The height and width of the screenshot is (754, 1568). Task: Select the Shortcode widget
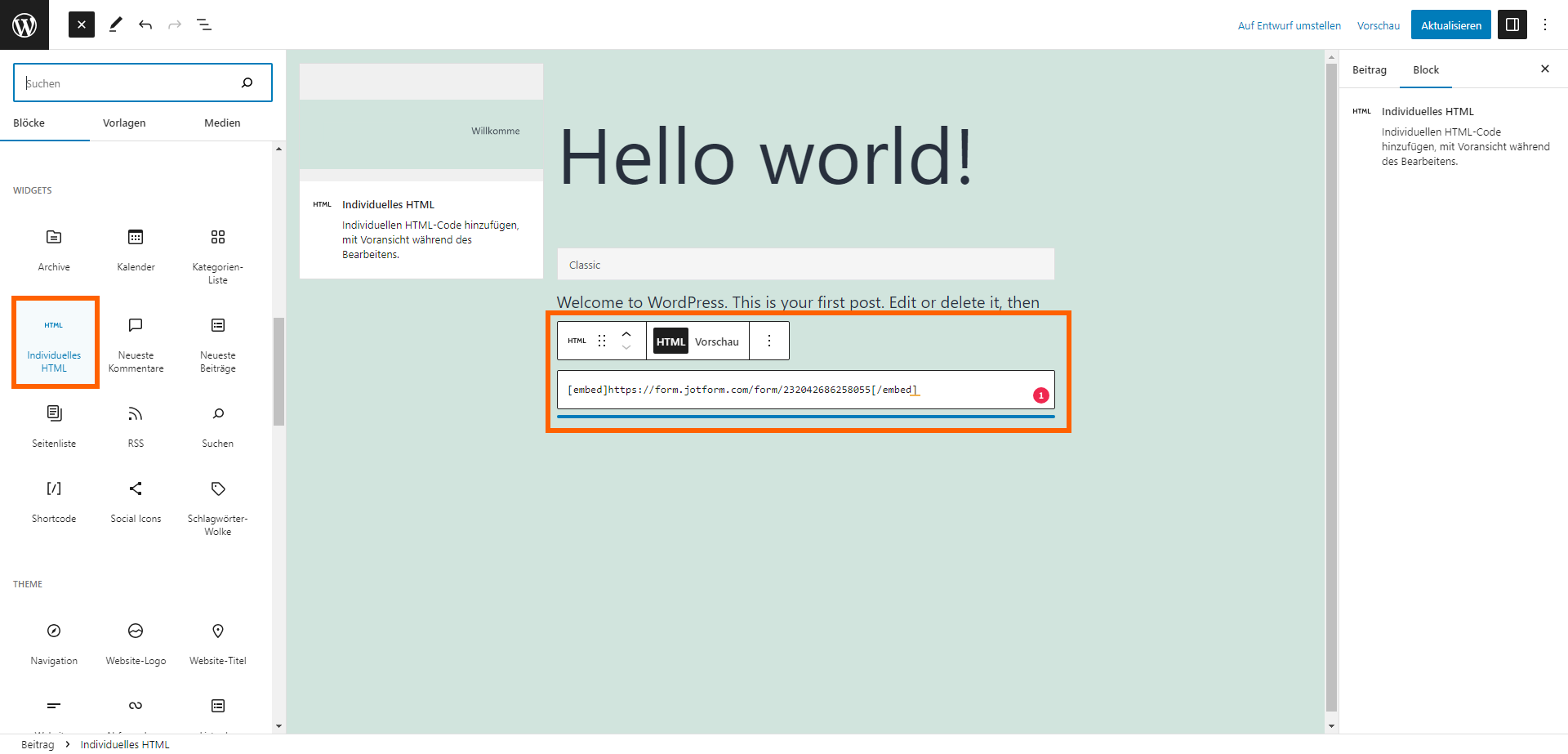[x=54, y=500]
